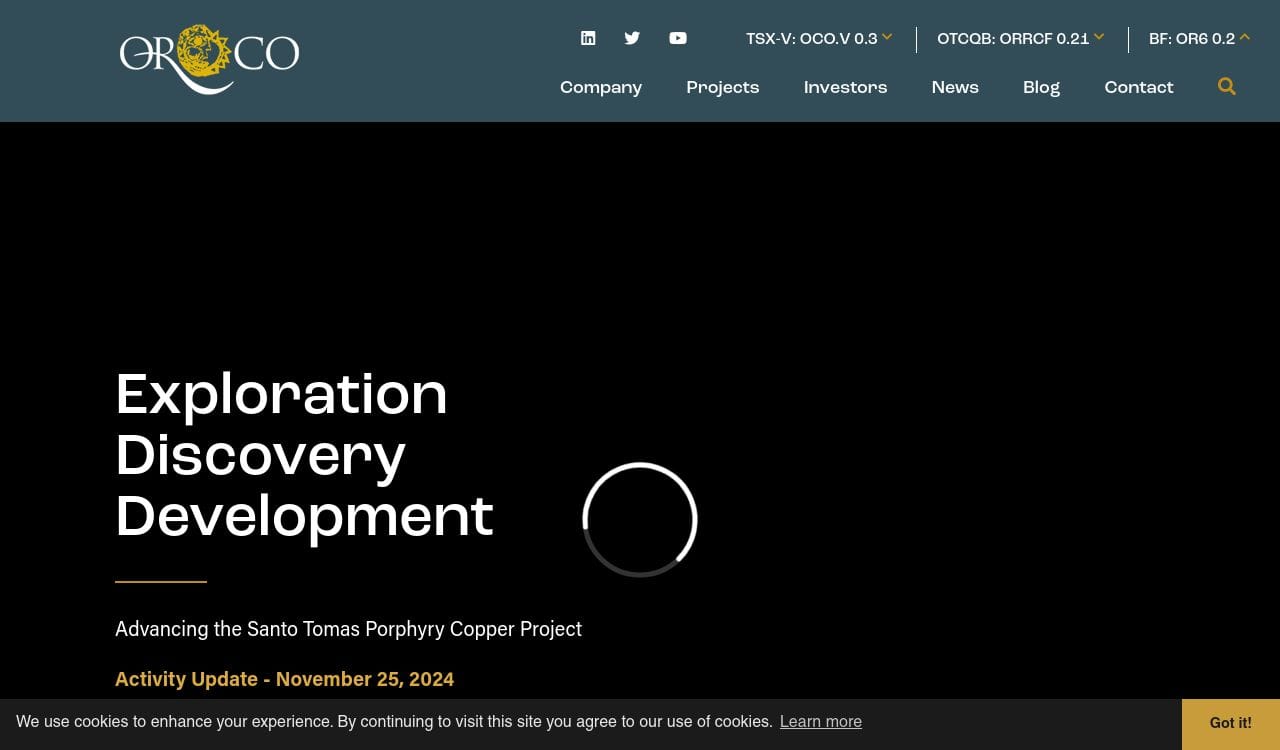This screenshot has width=1280, height=750.
Task: Click the Oroco logo to go home
Action: pyautogui.click(x=209, y=59)
